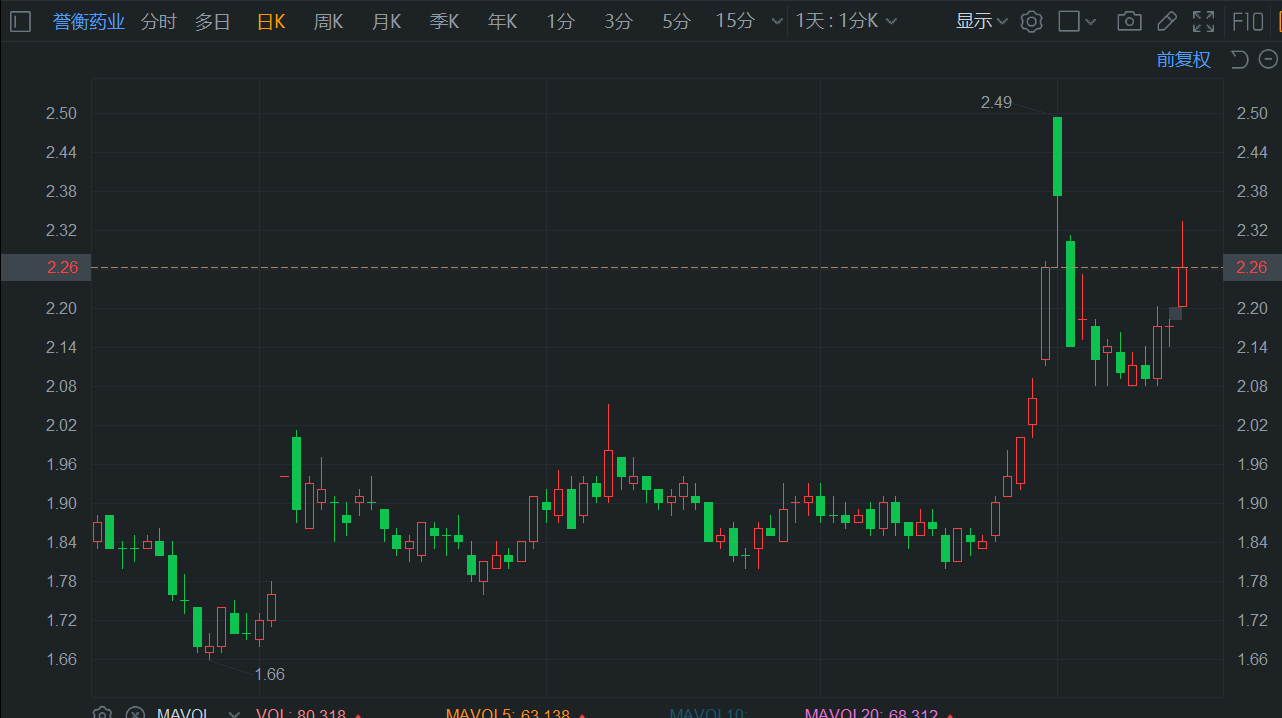Toggle the left sidebar panel icon
Screen dimensions: 1282x718
[22, 21]
